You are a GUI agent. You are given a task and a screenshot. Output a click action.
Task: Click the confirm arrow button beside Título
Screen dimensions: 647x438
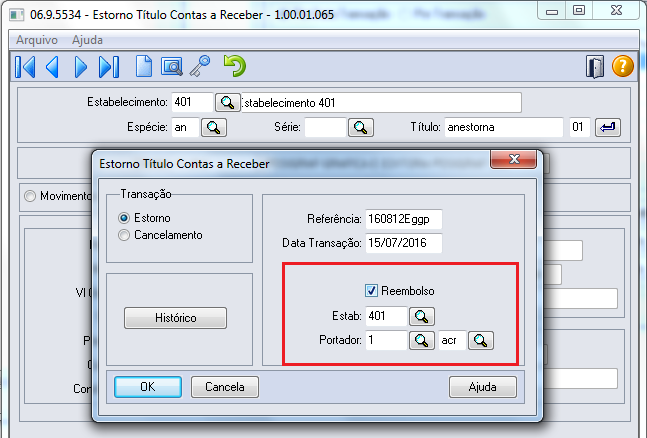[x=607, y=127]
